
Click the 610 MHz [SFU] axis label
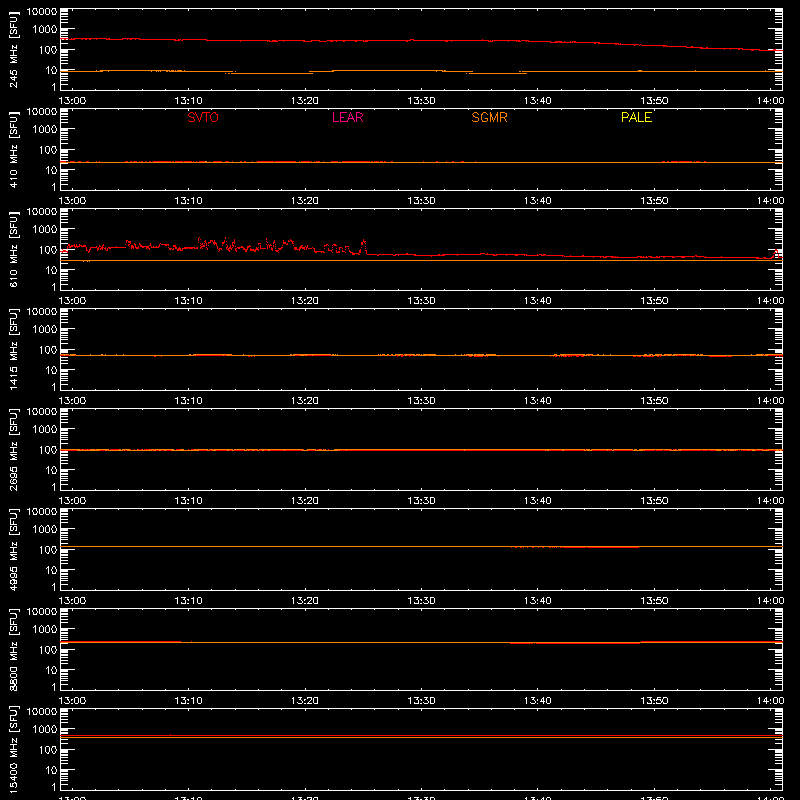(13, 249)
